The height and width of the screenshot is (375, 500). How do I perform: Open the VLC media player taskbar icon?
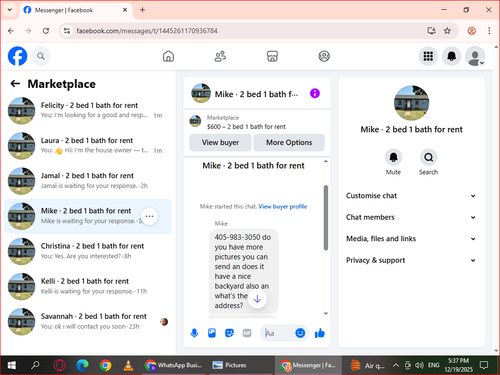[128, 365]
